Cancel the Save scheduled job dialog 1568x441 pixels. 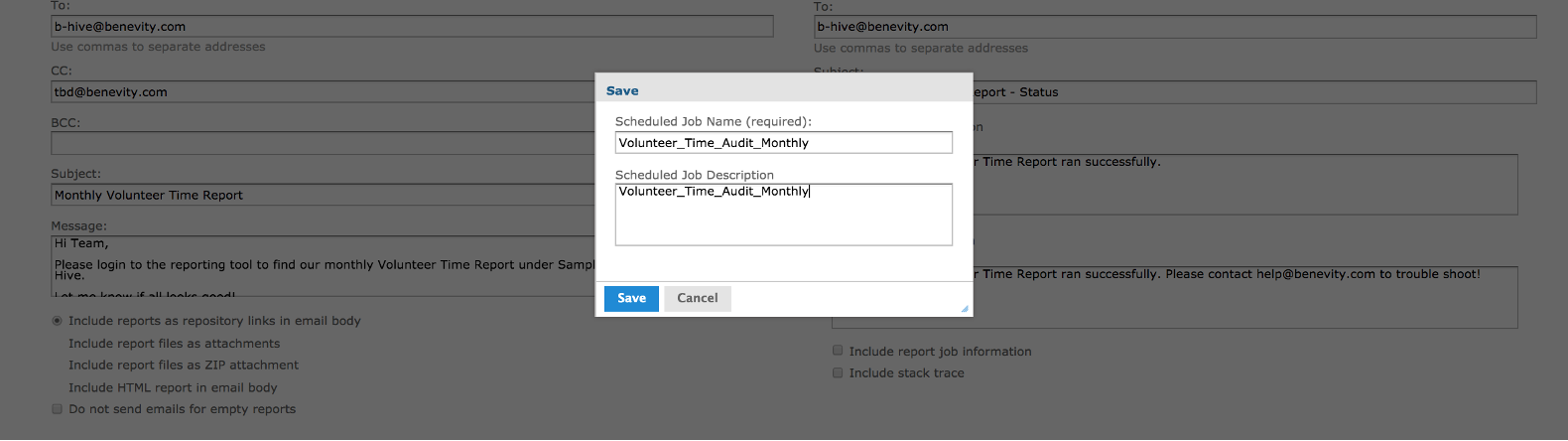697,298
